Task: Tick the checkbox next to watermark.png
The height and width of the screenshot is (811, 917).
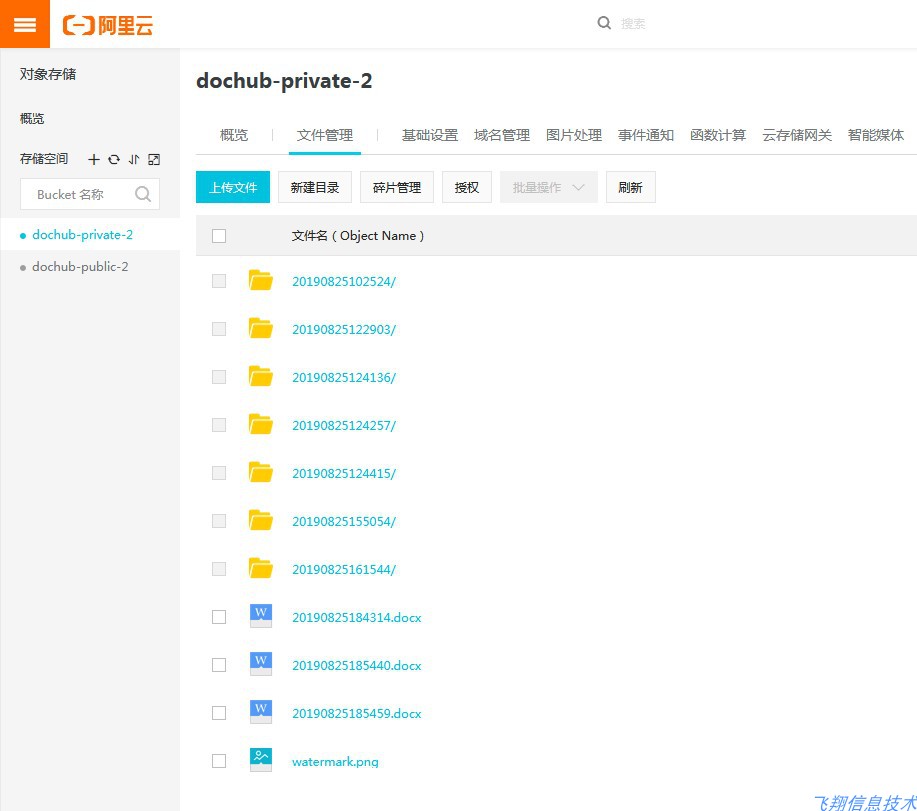Action: (x=218, y=760)
